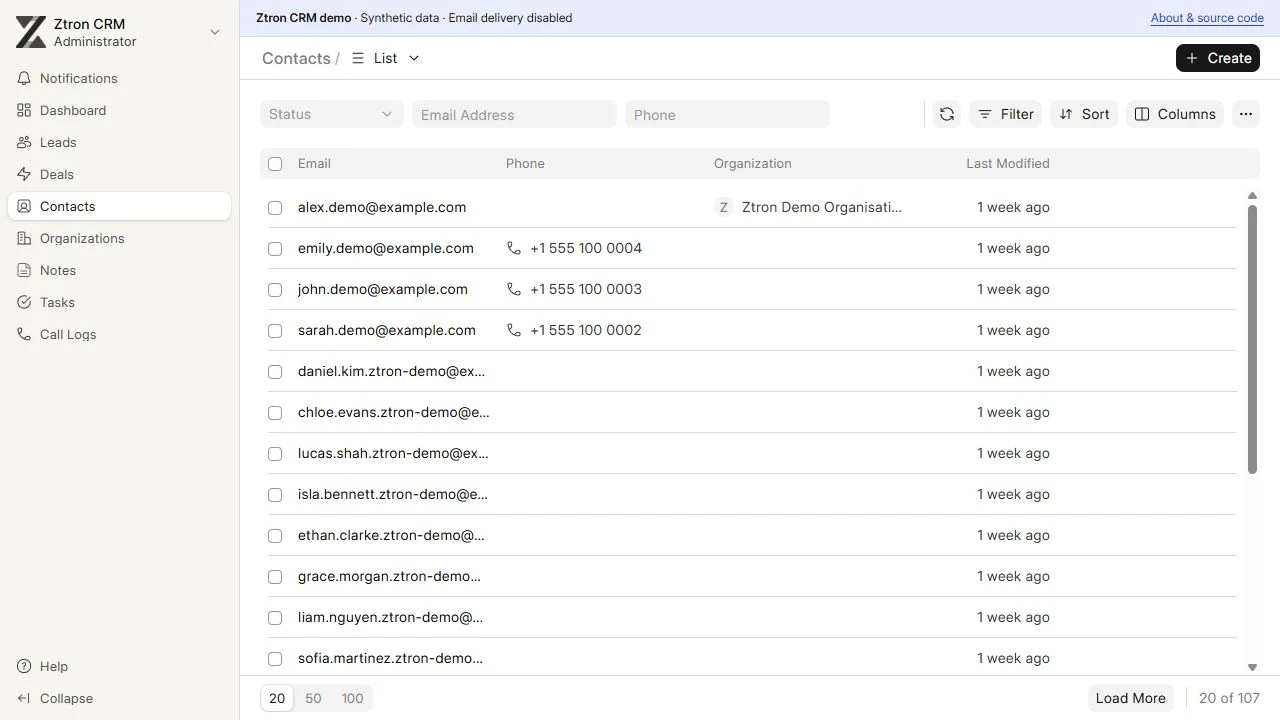Refresh the contacts list
Screen dimensions: 1280x720
tap(947, 114)
